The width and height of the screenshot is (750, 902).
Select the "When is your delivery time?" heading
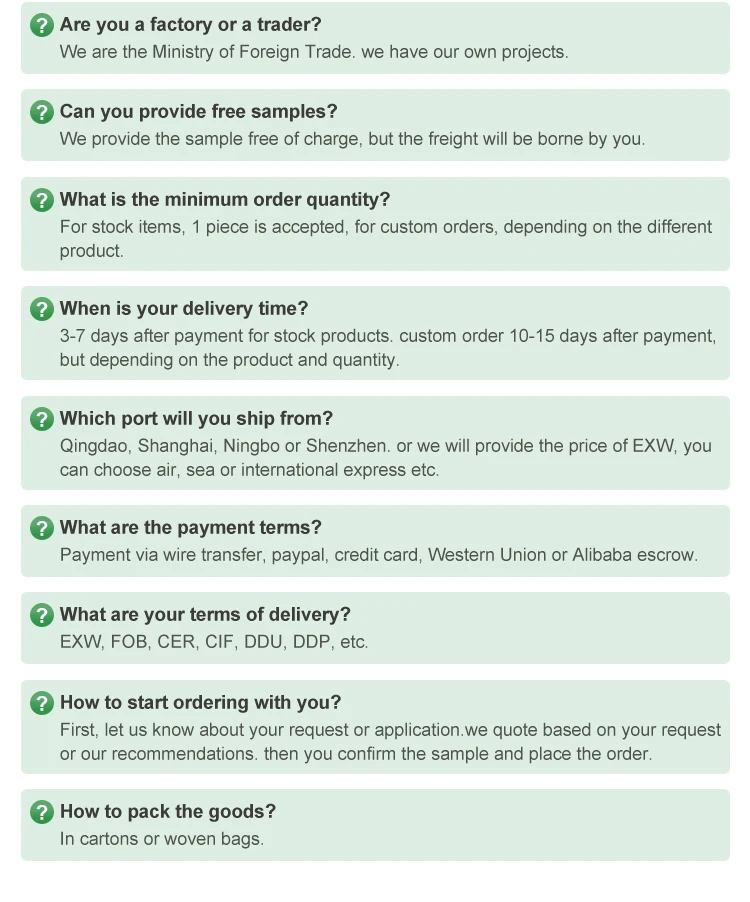183,309
